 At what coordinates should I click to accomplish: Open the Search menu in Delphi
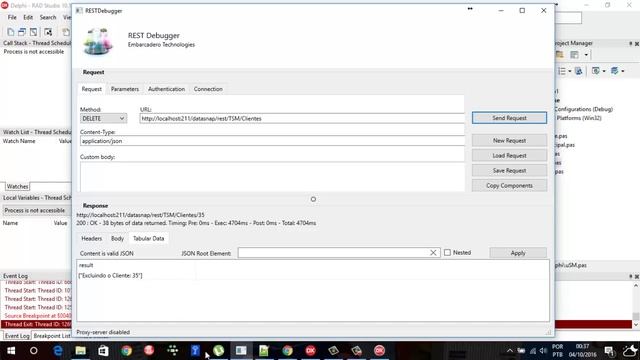[48, 18]
